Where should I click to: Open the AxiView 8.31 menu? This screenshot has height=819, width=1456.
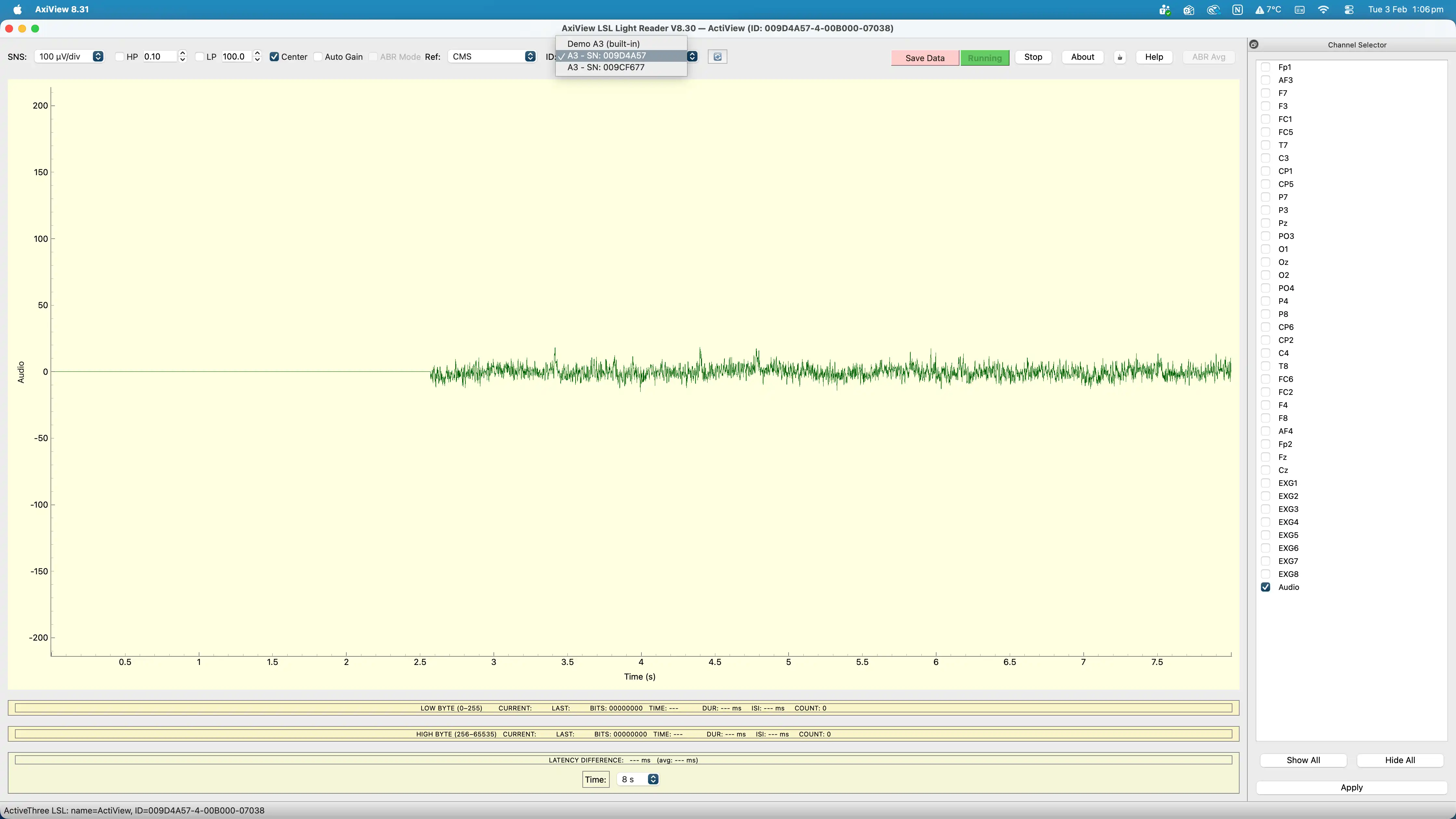(x=62, y=9)
